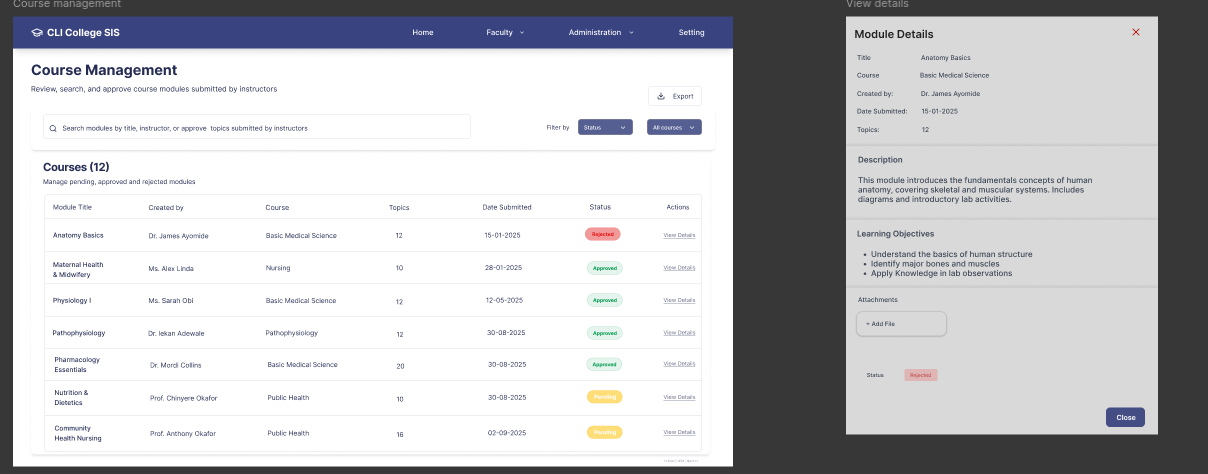
Task: Click the Rejected status tag in Module Details
Action: pyautogui.click(x=920, y=375)
